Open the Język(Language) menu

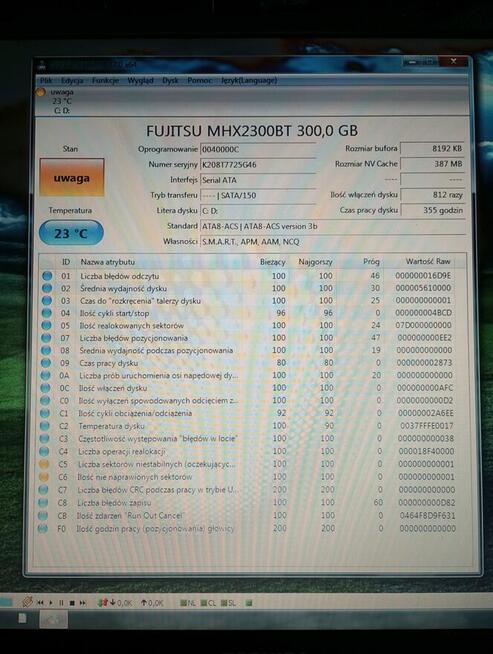tap(249, 80)
